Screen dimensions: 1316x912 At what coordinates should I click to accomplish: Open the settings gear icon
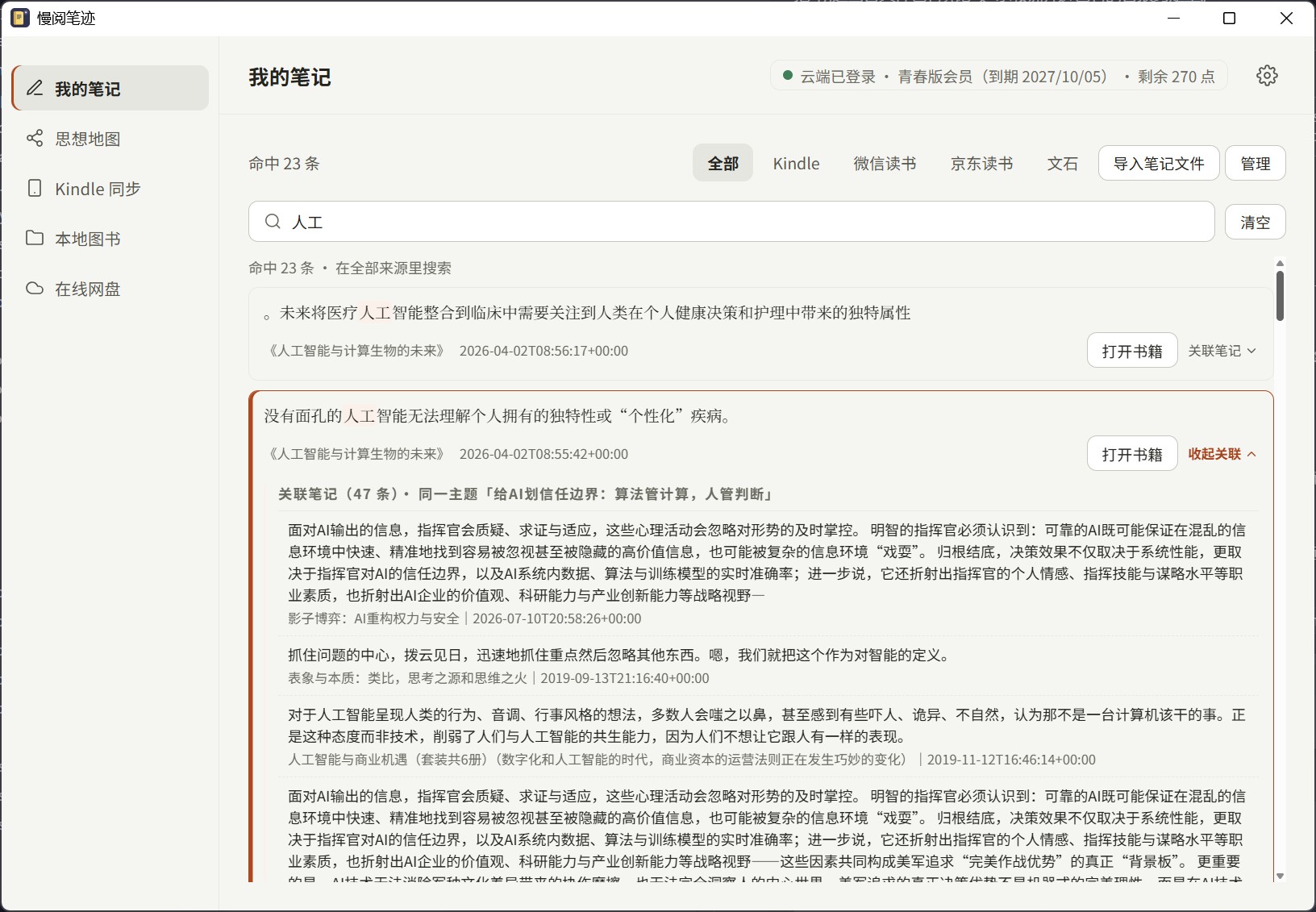pyautogui.click(x=1267, y=76)
